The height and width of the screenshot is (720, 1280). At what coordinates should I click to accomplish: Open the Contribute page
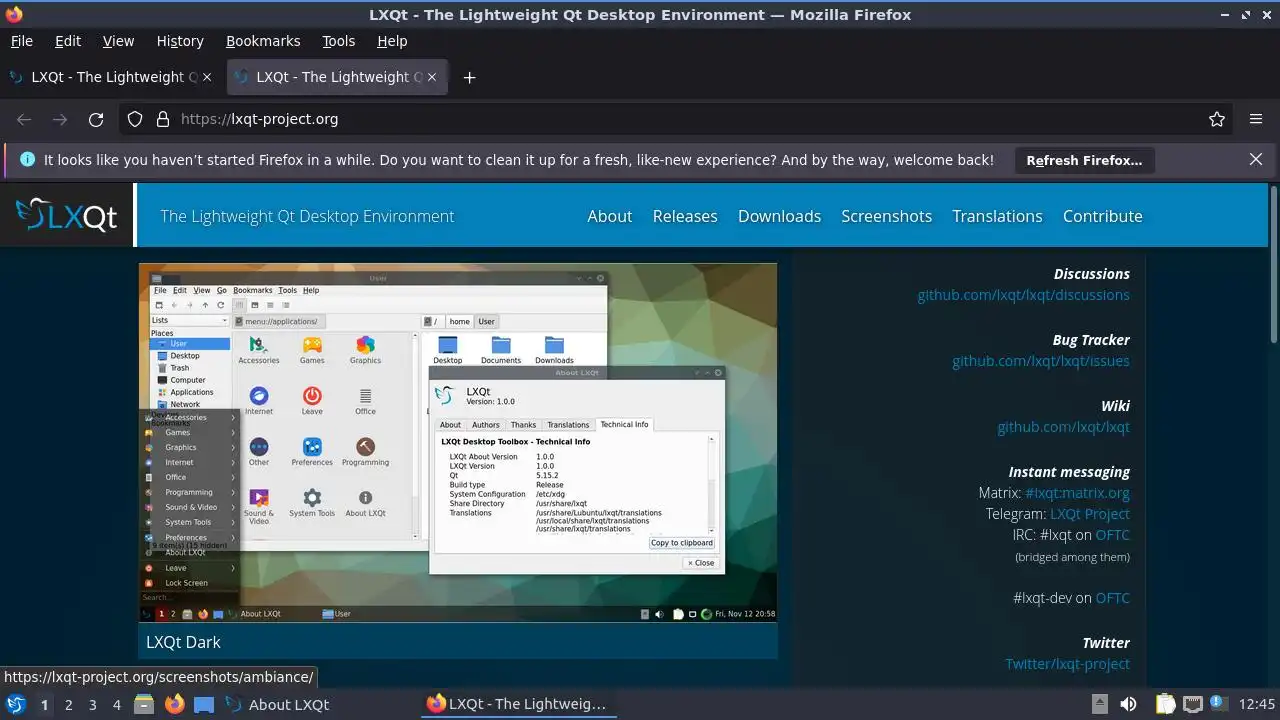click(x=1102, y=216)
